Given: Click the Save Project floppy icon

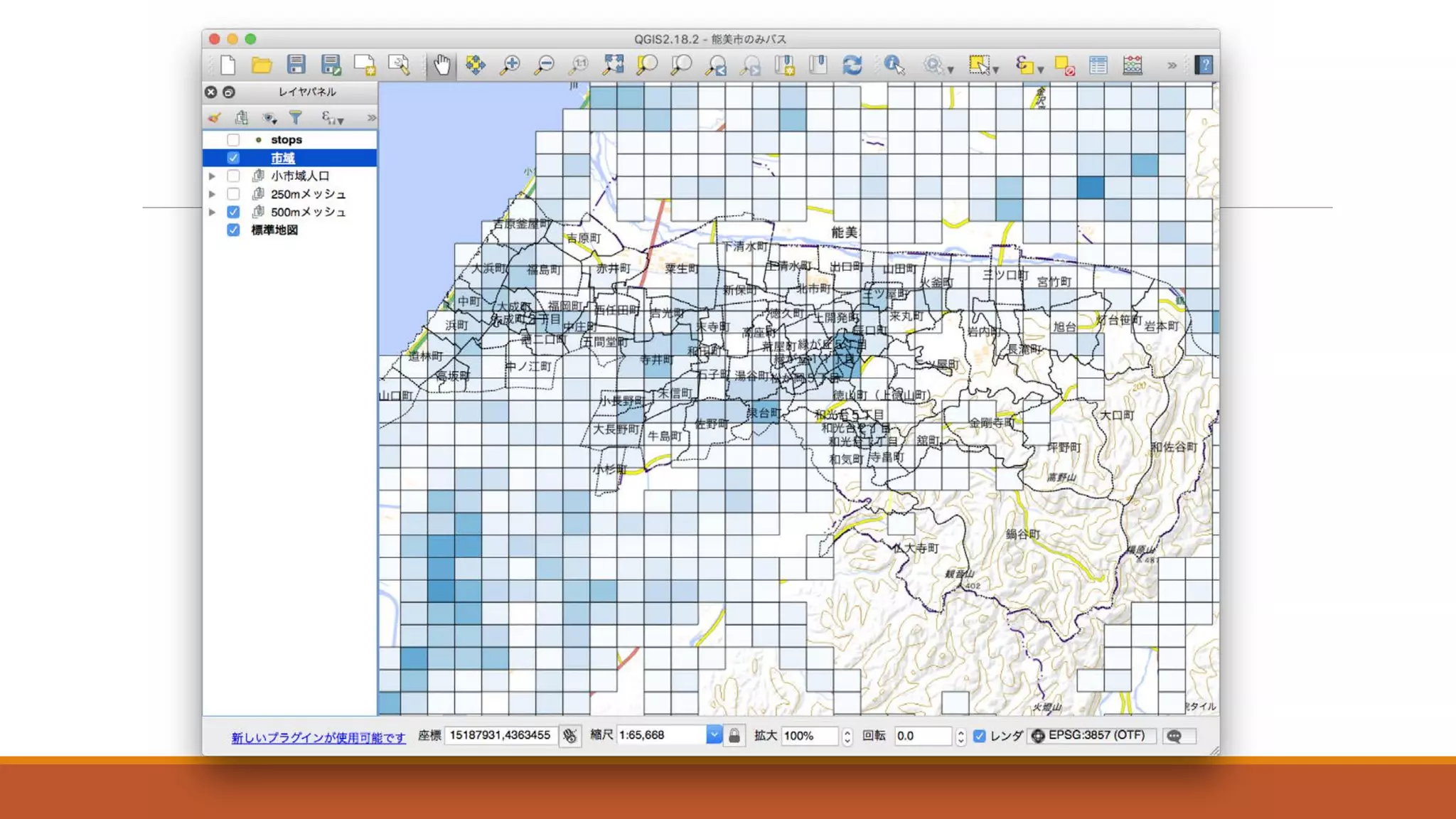Looking at the screenshot, I should point(296,65).
